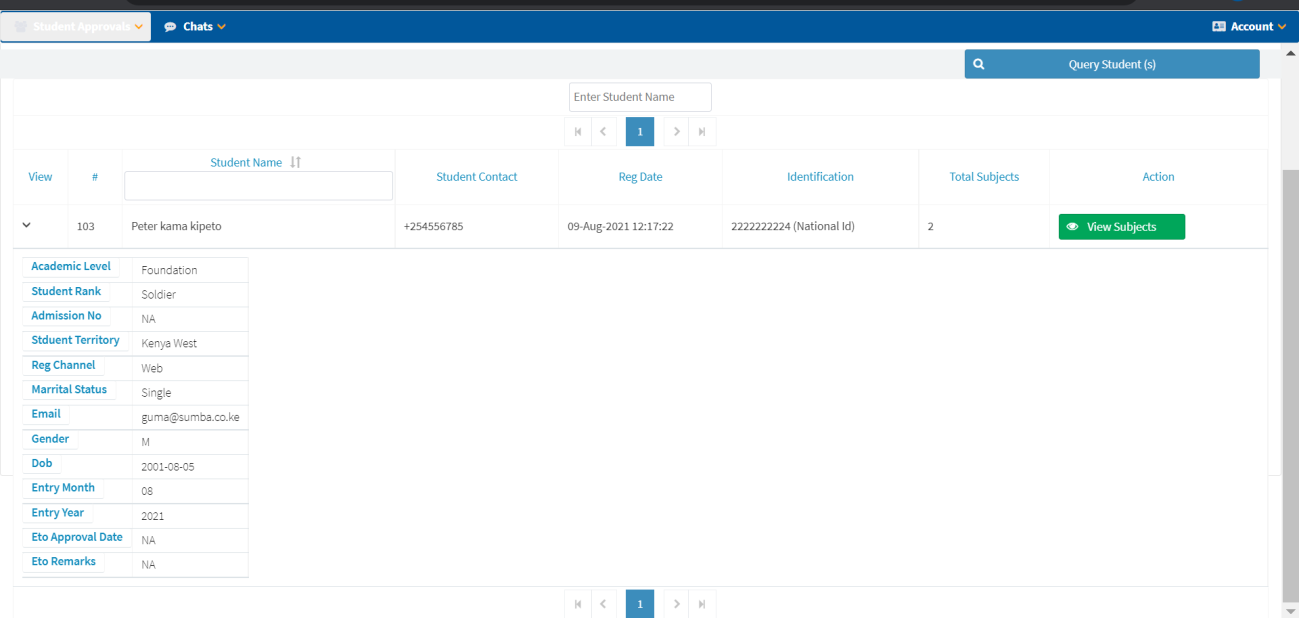1299x618 pixels.
Task: Click the bottom pagination previous-page arrow
Action: (603, 604)
